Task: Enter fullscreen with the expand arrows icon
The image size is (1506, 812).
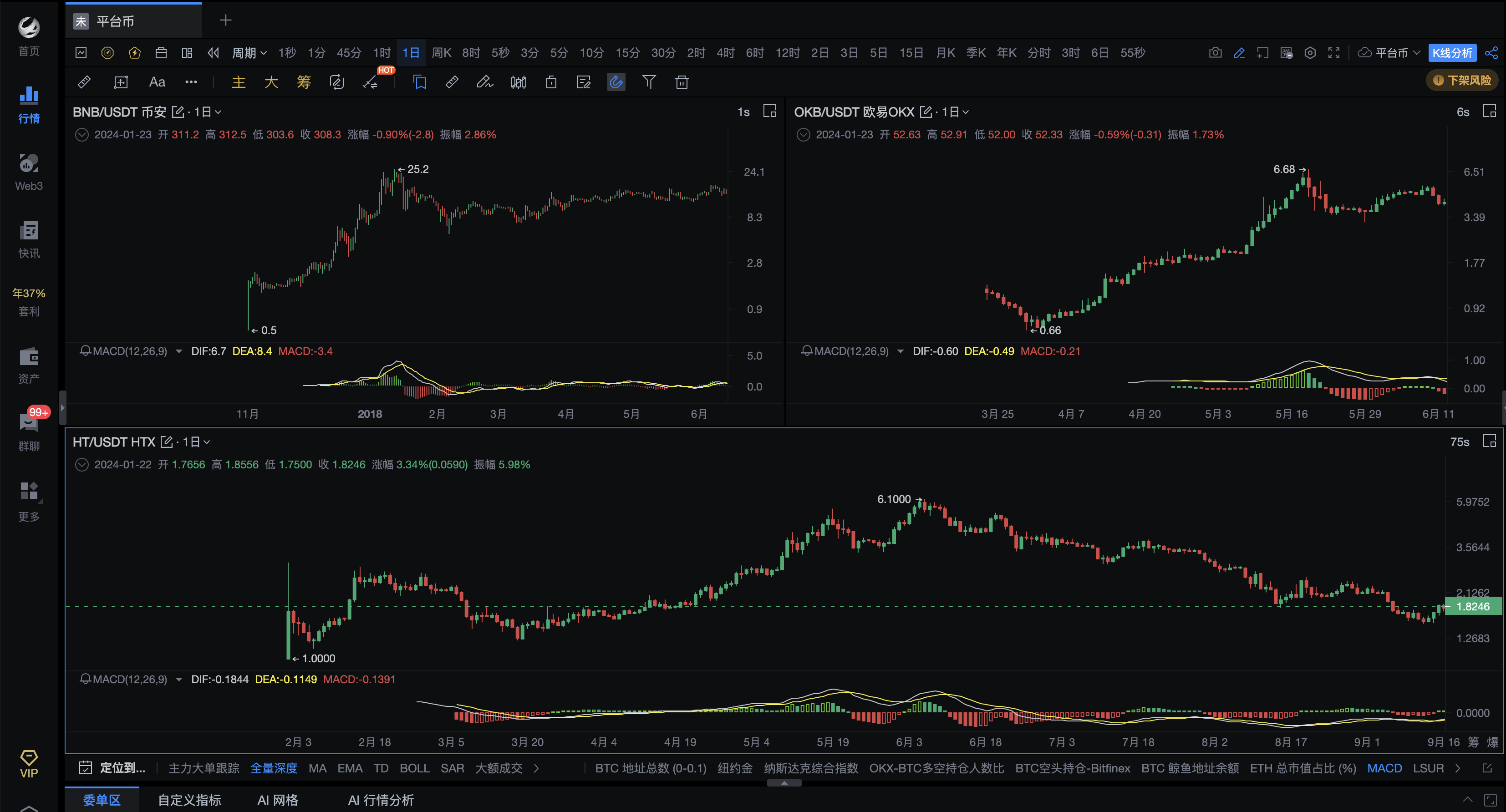Action: coord(1334,53)
